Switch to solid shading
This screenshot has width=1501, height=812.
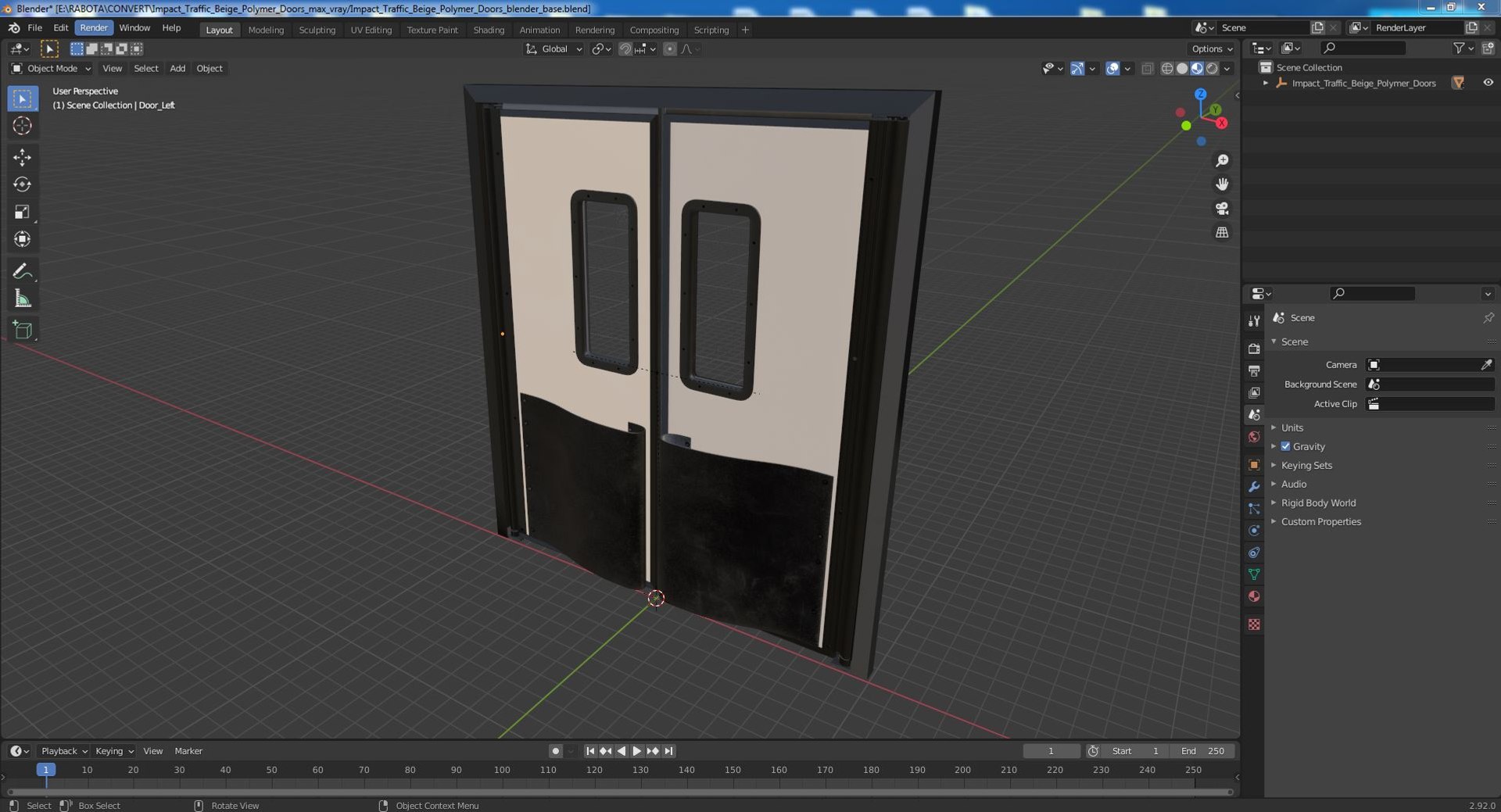1182,68
